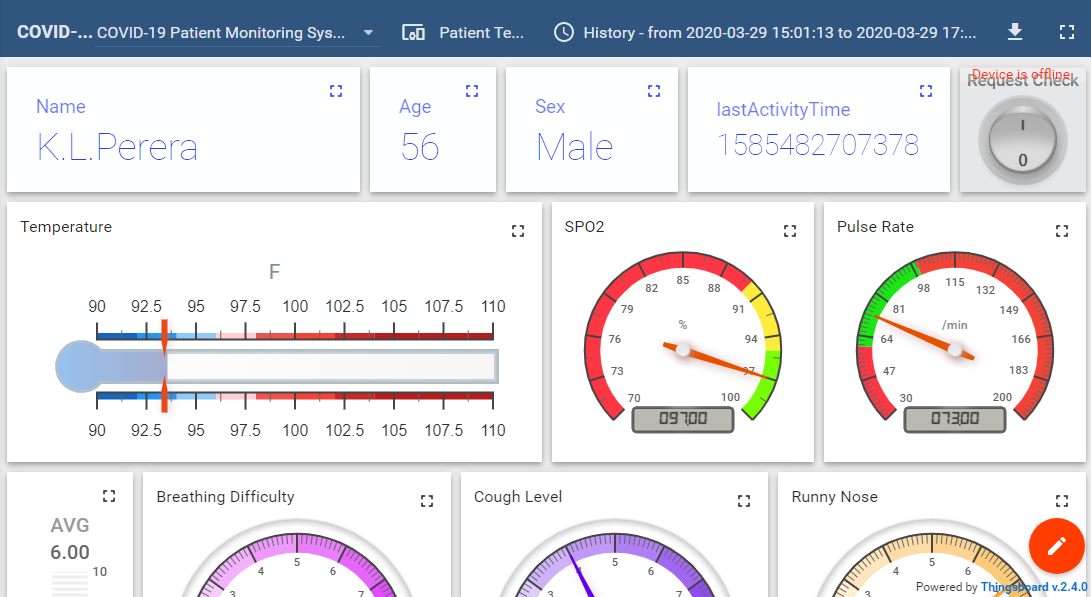Click the 1585482707378 timestamp value

tap(818, 145)
